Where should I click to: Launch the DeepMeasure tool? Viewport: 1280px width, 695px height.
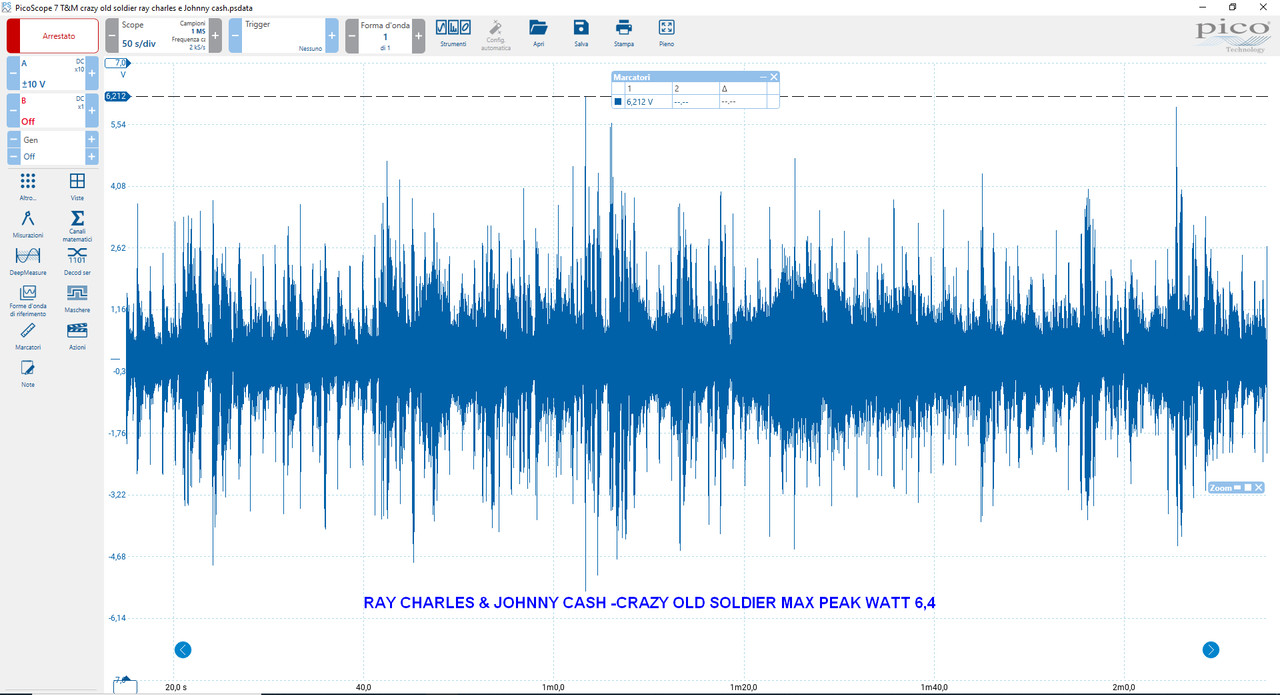coord(28,260)
